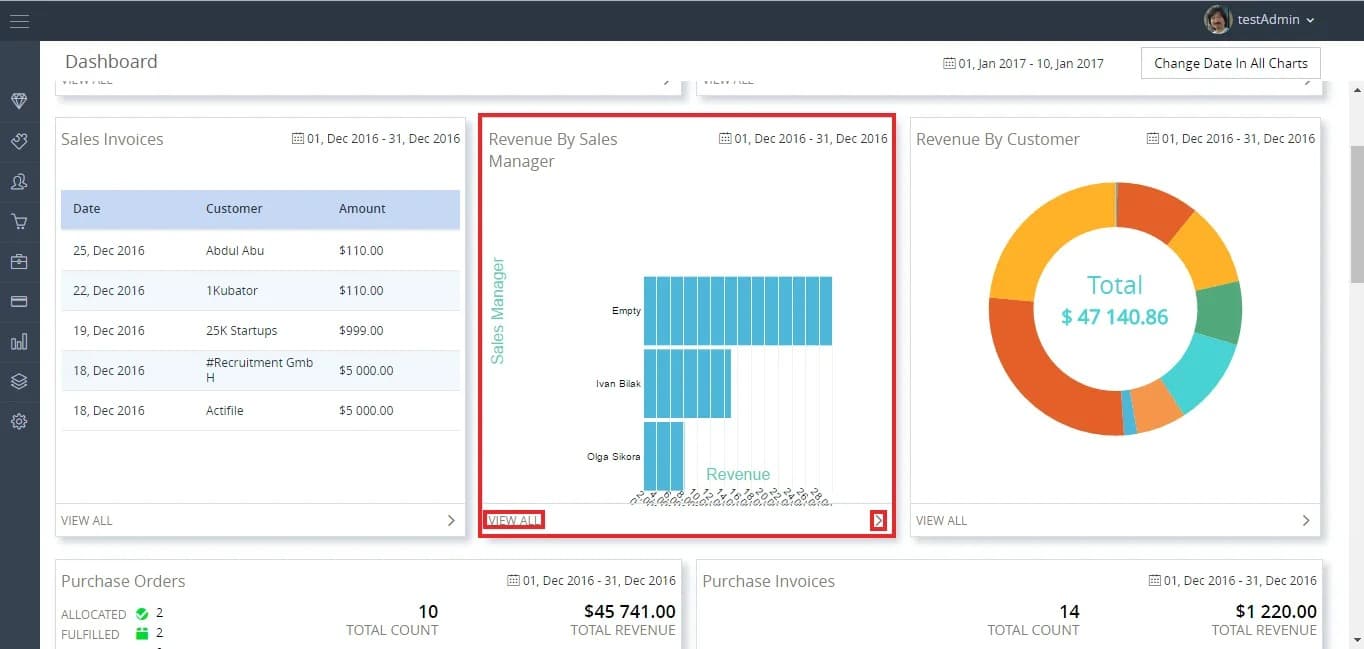Click the testAdmin user avatar

(x=1217, y=19)
